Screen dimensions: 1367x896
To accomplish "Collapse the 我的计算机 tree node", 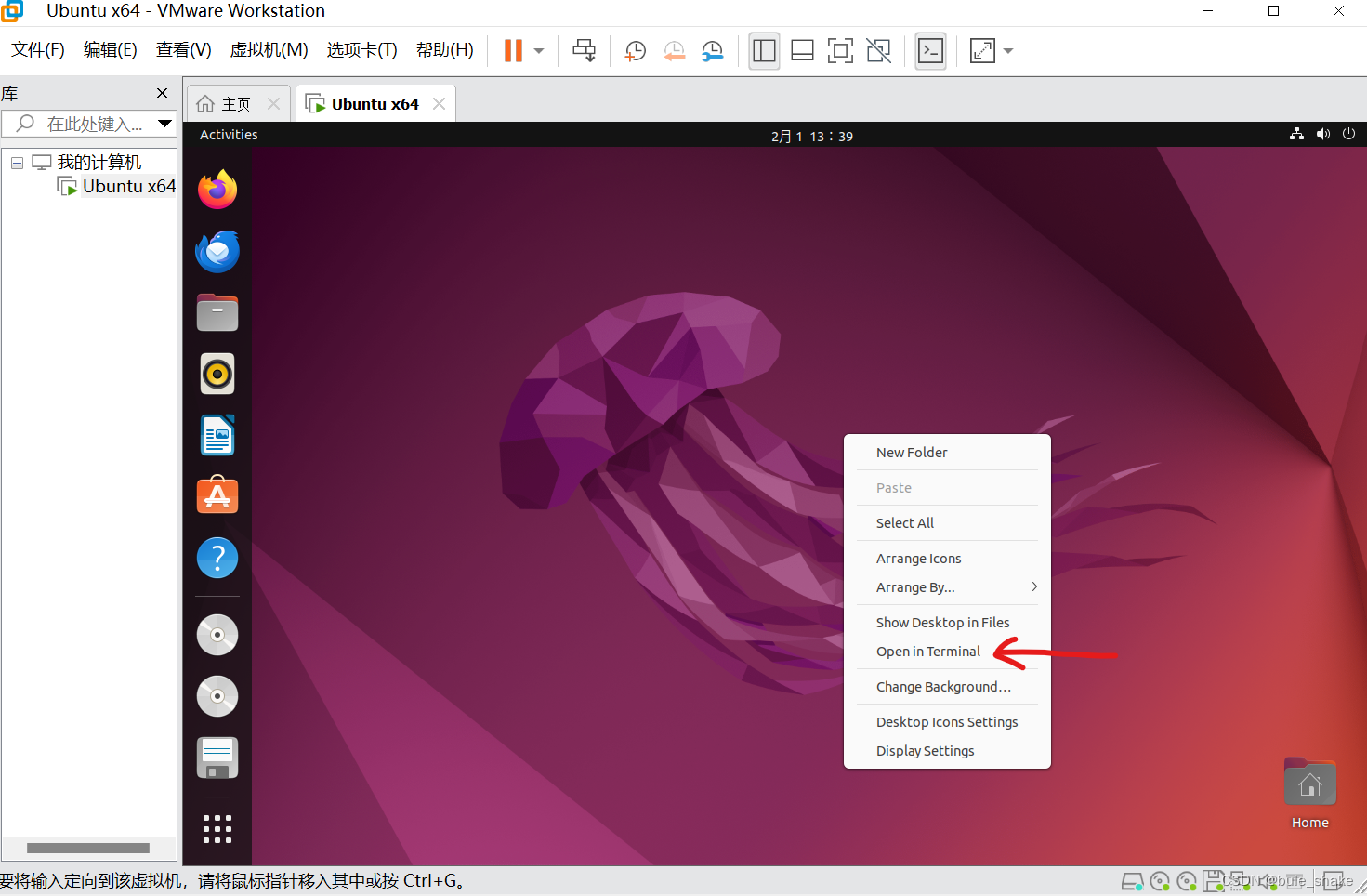I will point(16,162).
